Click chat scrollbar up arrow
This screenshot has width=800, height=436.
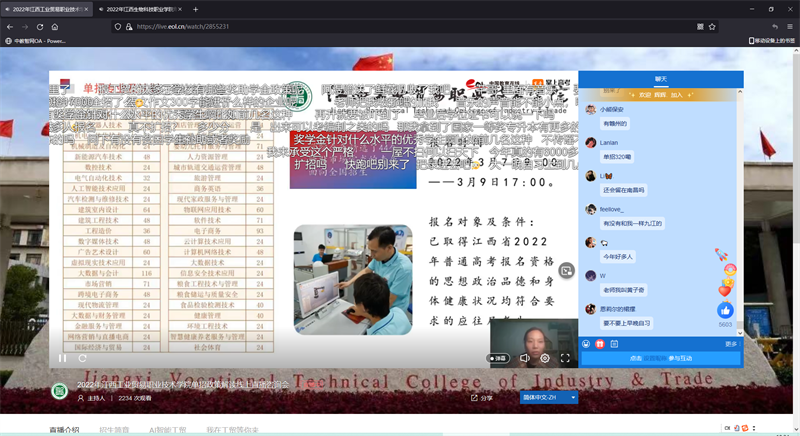pos(740,92)
